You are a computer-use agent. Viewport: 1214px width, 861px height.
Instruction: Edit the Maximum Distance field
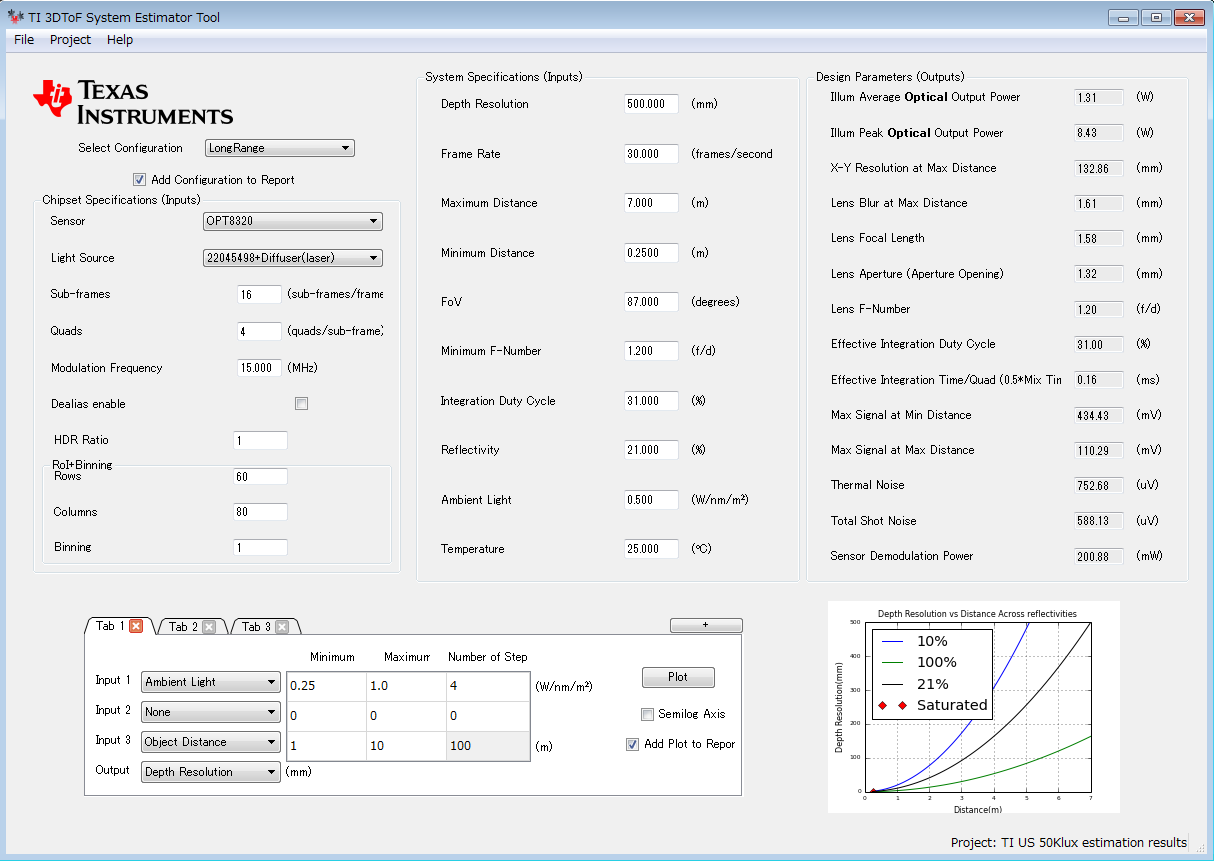point(652,203)
